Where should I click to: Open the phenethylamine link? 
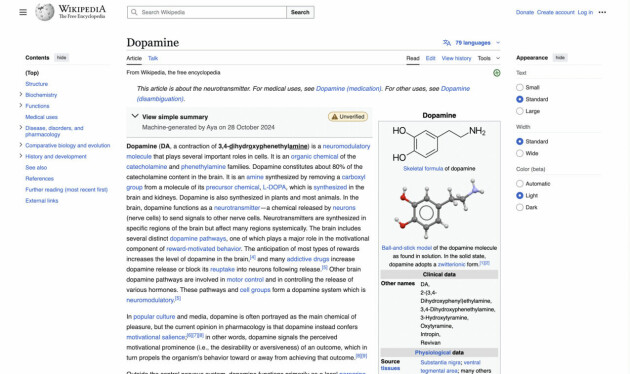[x=203, y=167]
